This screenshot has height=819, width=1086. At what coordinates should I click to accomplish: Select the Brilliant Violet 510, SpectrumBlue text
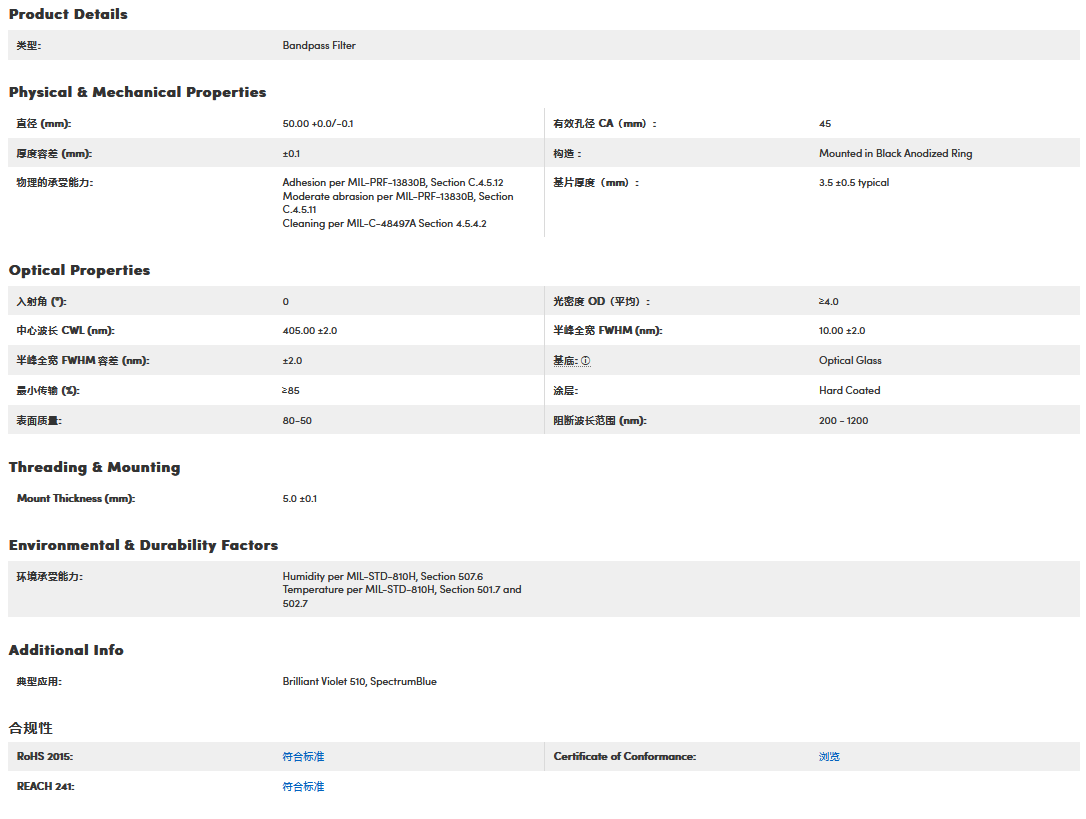[x=359, y=682]
